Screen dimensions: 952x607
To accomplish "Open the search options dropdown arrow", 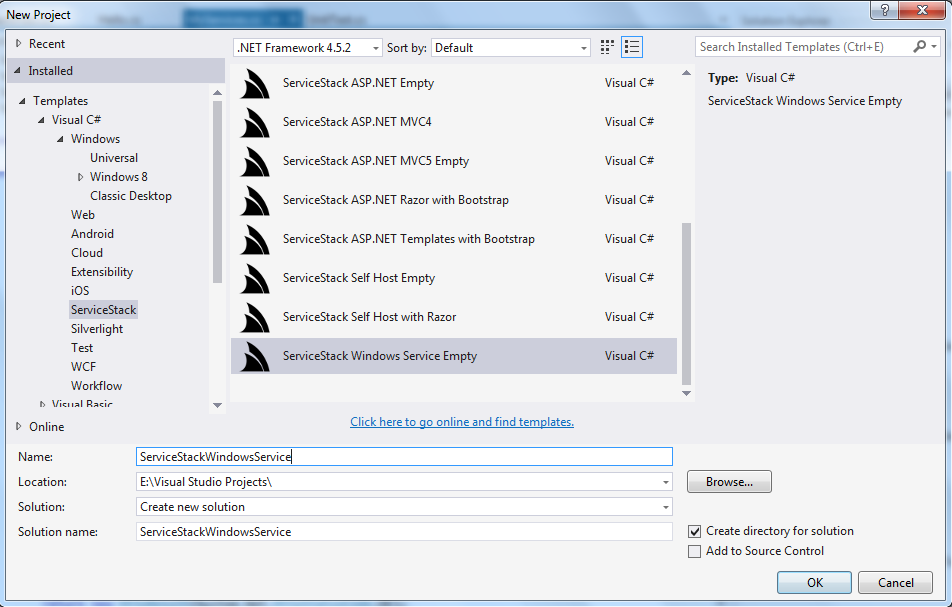I will 934,47.
